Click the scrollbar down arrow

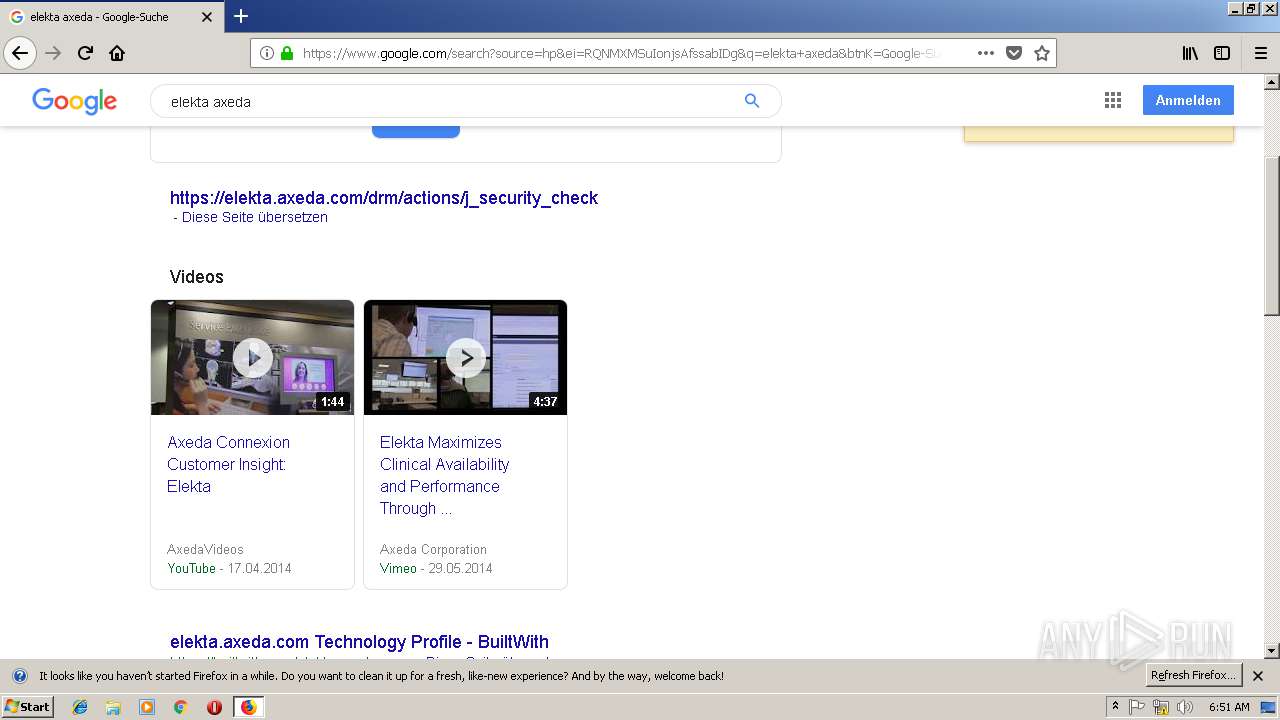[1272, 651]
